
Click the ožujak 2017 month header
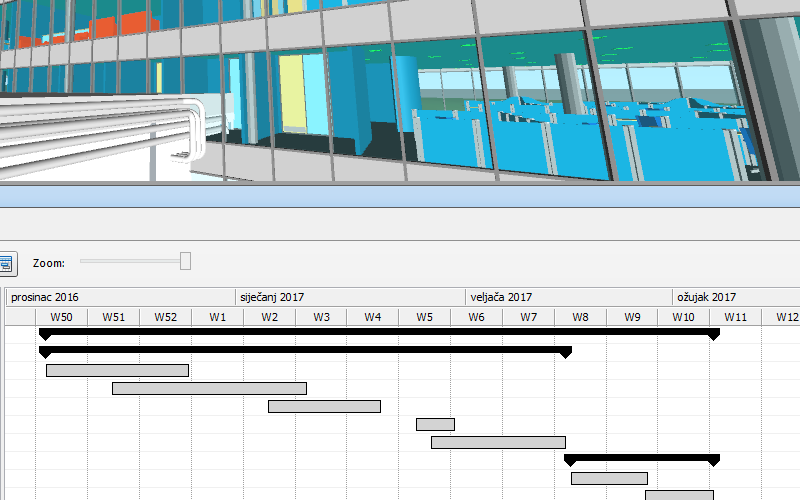pos(706,297)
